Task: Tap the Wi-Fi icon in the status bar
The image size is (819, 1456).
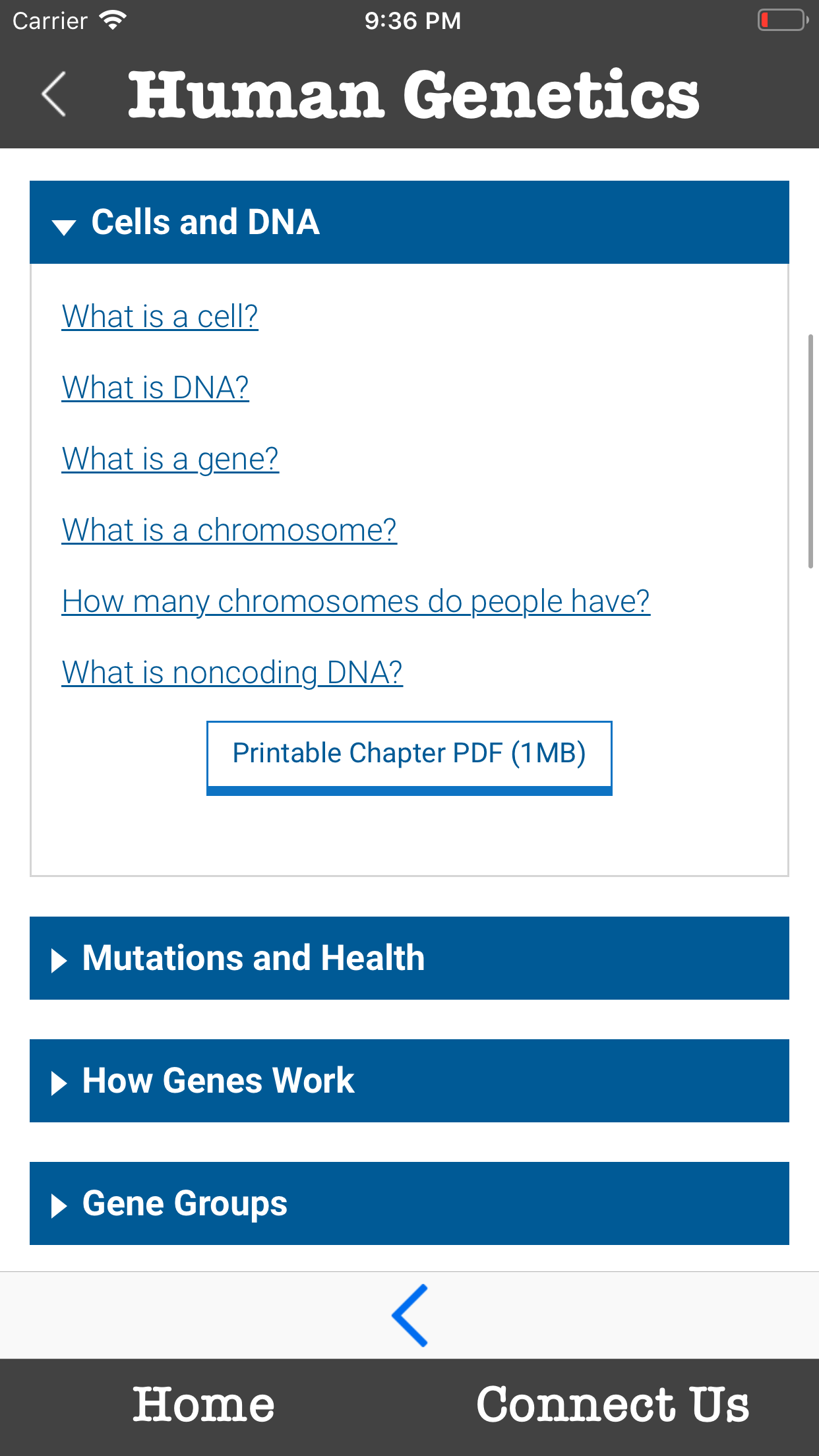Action: (x=113, y=20)
